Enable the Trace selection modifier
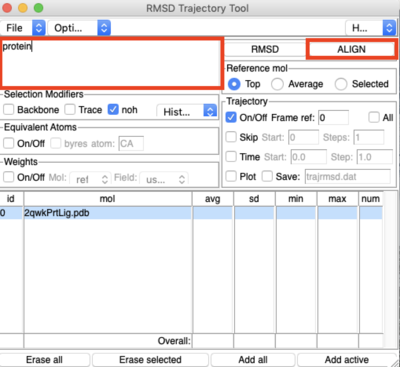The height and width of the screenshot is (367, 400). click(70, 109)
